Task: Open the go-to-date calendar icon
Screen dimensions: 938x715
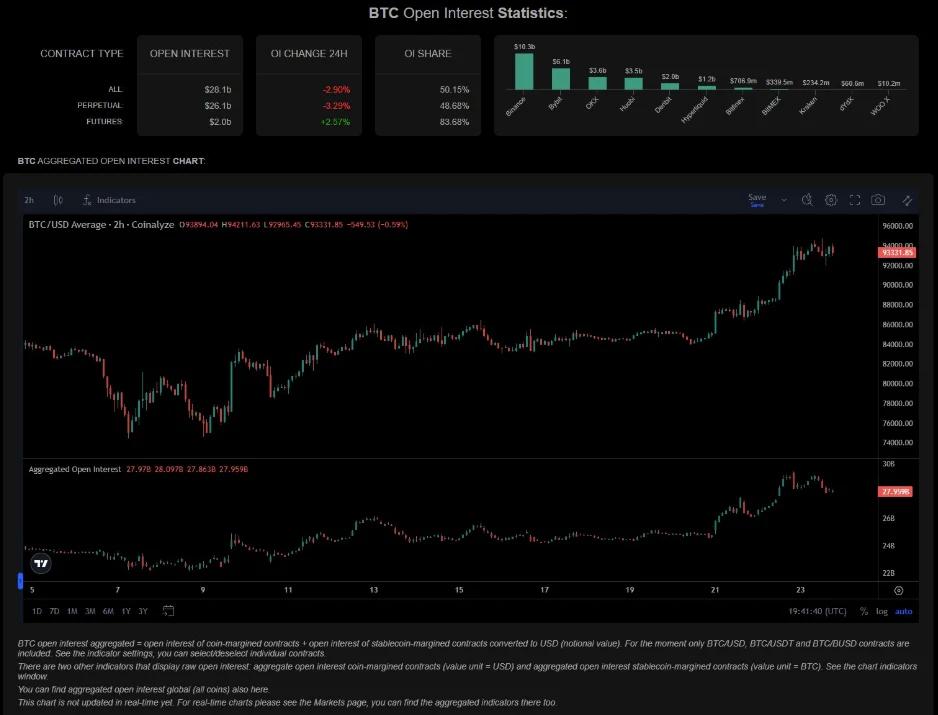Action: point(169,611)
